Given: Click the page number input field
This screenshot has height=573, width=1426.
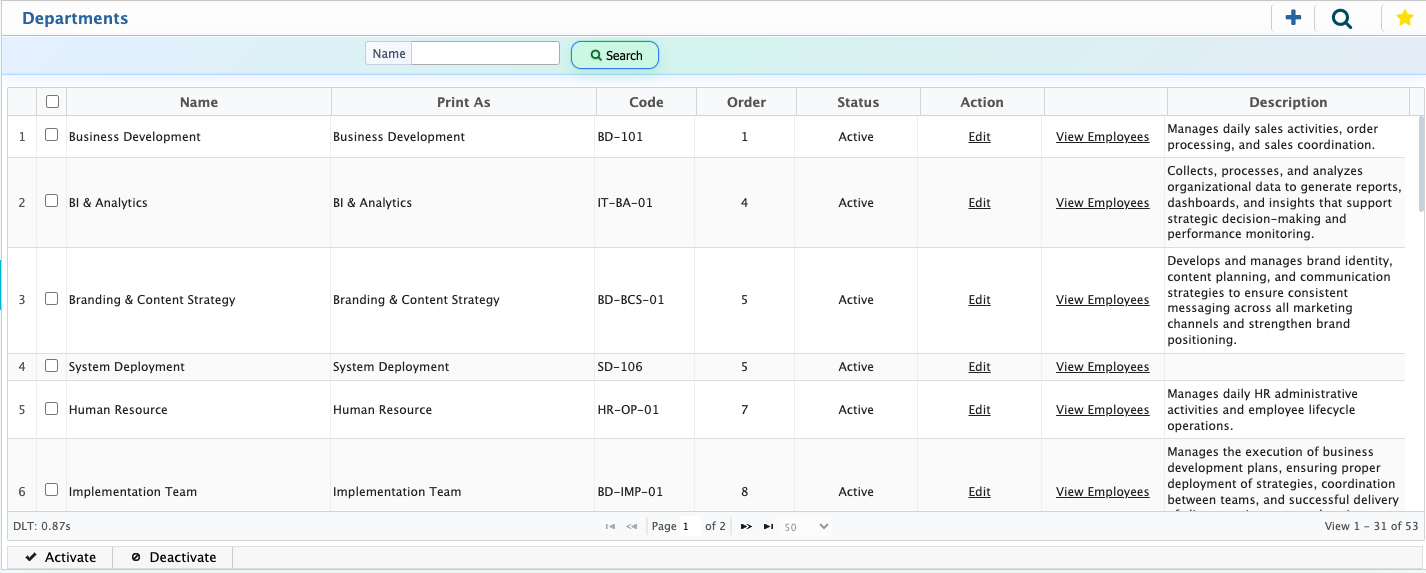Looking at the screenshot, I should (x=690, y=526).
